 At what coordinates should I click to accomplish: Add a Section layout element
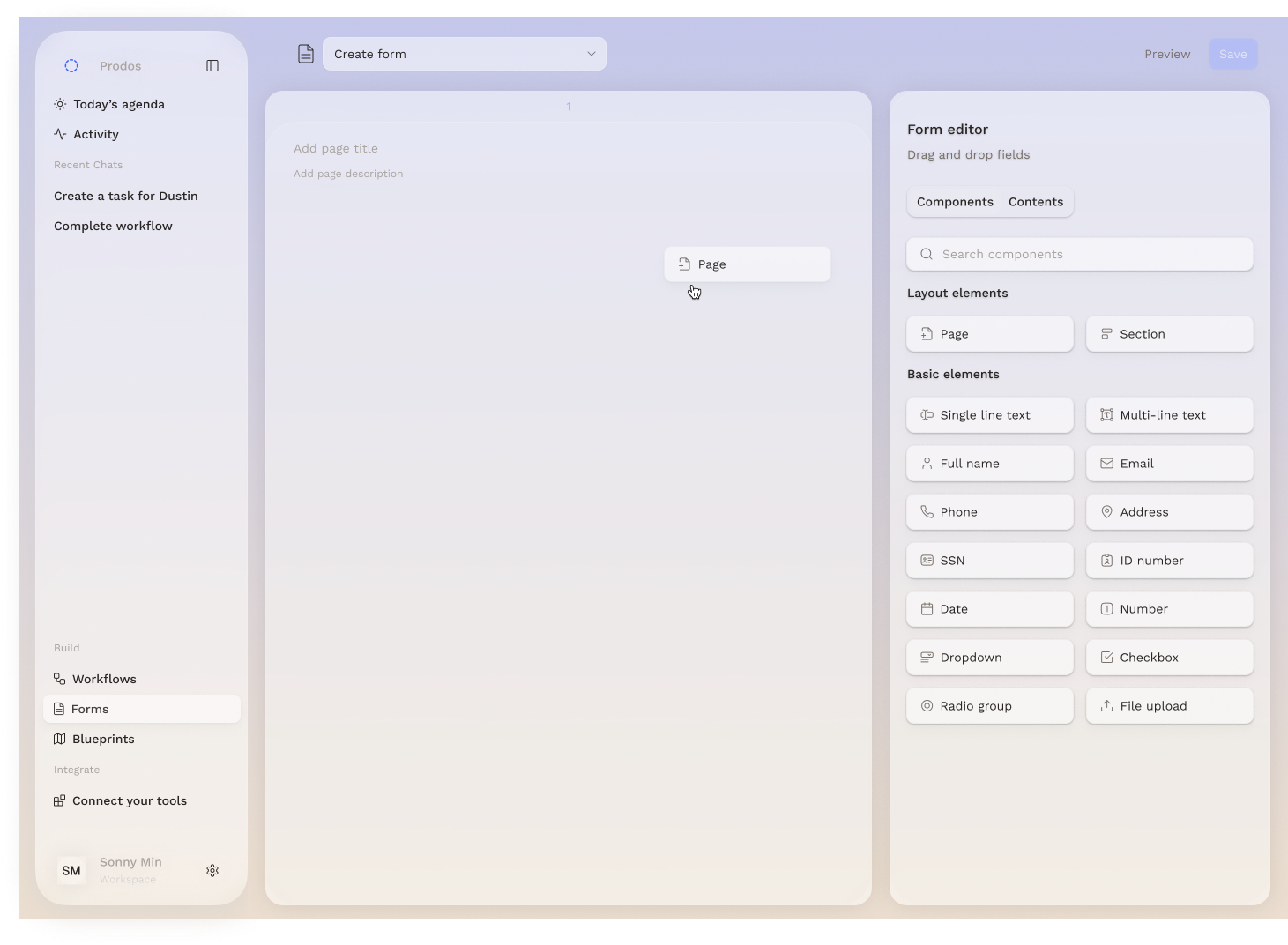[1170, 334]
